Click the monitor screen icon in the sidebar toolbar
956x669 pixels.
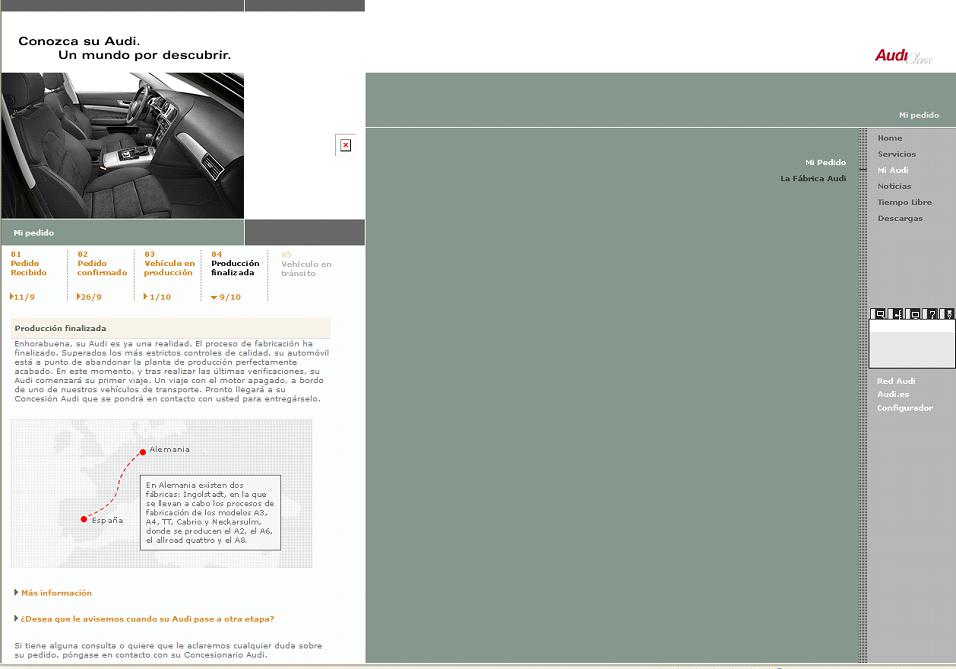click(x=913, y=314)
